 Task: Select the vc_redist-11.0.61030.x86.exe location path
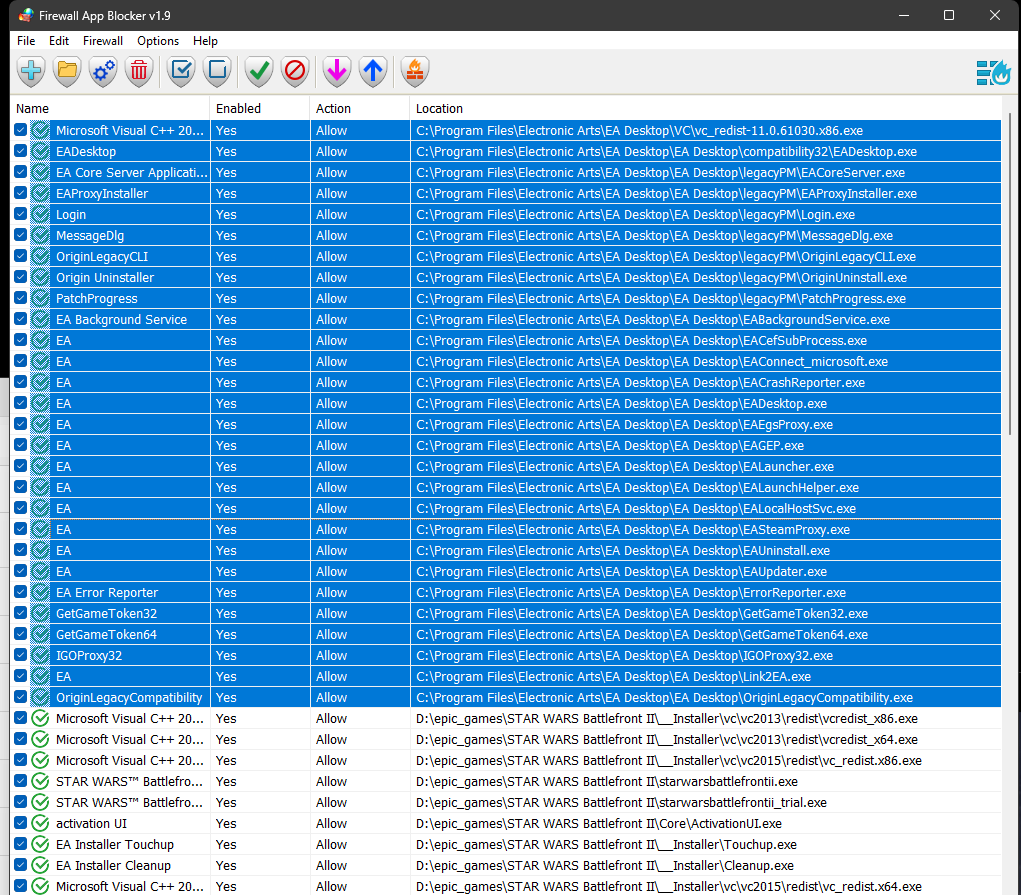tap(639, 131)
